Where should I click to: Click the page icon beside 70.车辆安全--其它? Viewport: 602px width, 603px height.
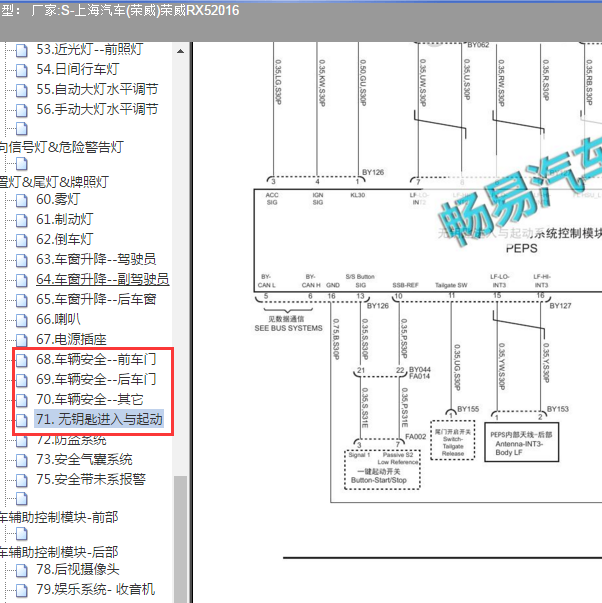pyautogui.click(x=22, y=400)
